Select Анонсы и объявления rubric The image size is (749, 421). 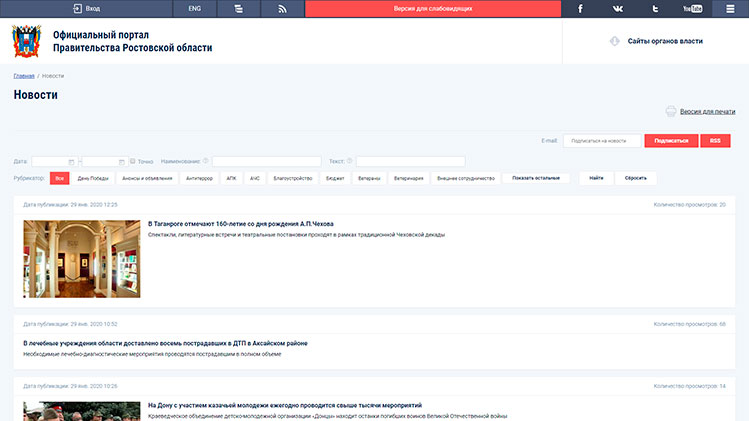(x=147, y=178)
